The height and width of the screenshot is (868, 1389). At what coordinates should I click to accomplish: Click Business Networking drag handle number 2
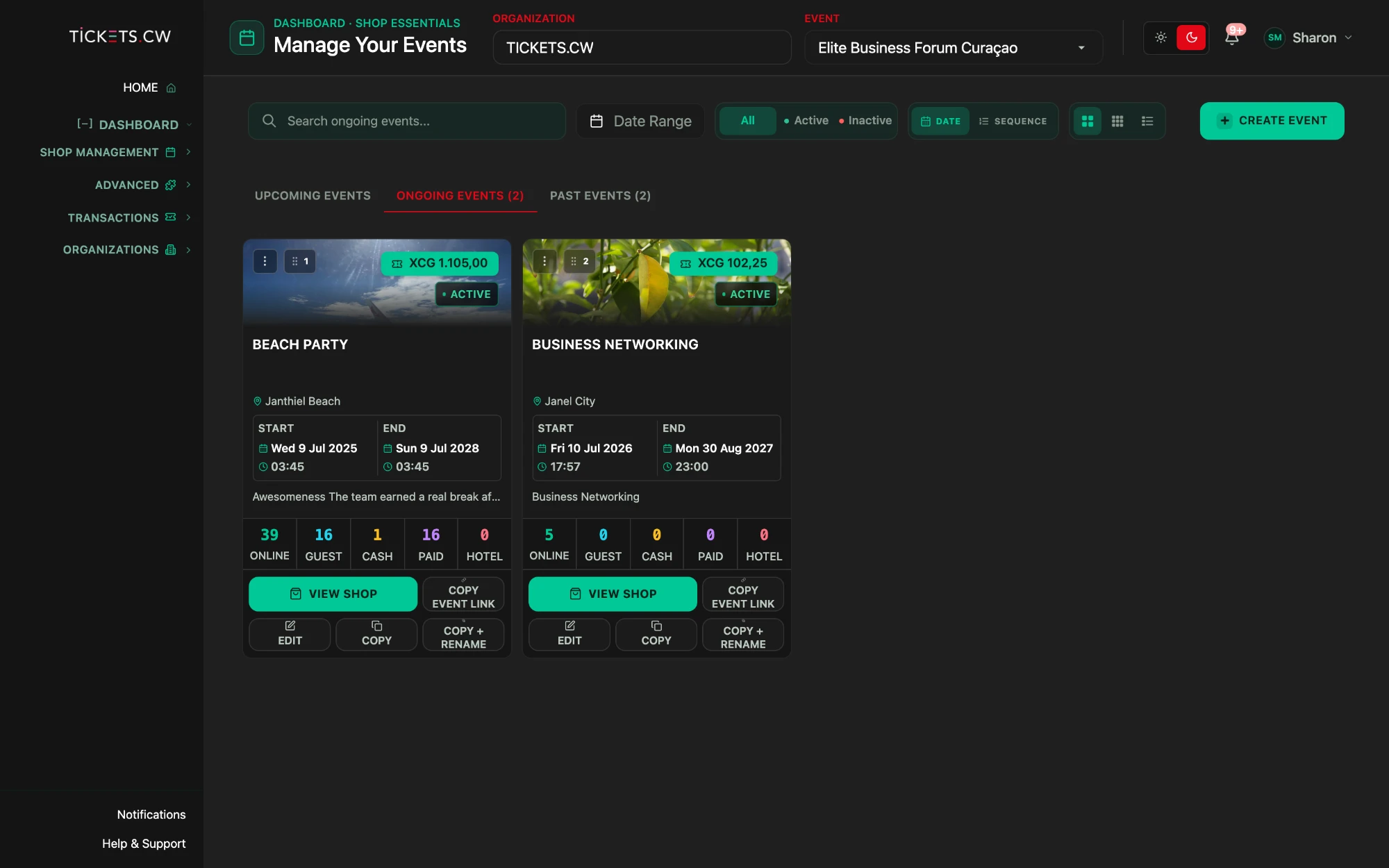tap(579, 261)
